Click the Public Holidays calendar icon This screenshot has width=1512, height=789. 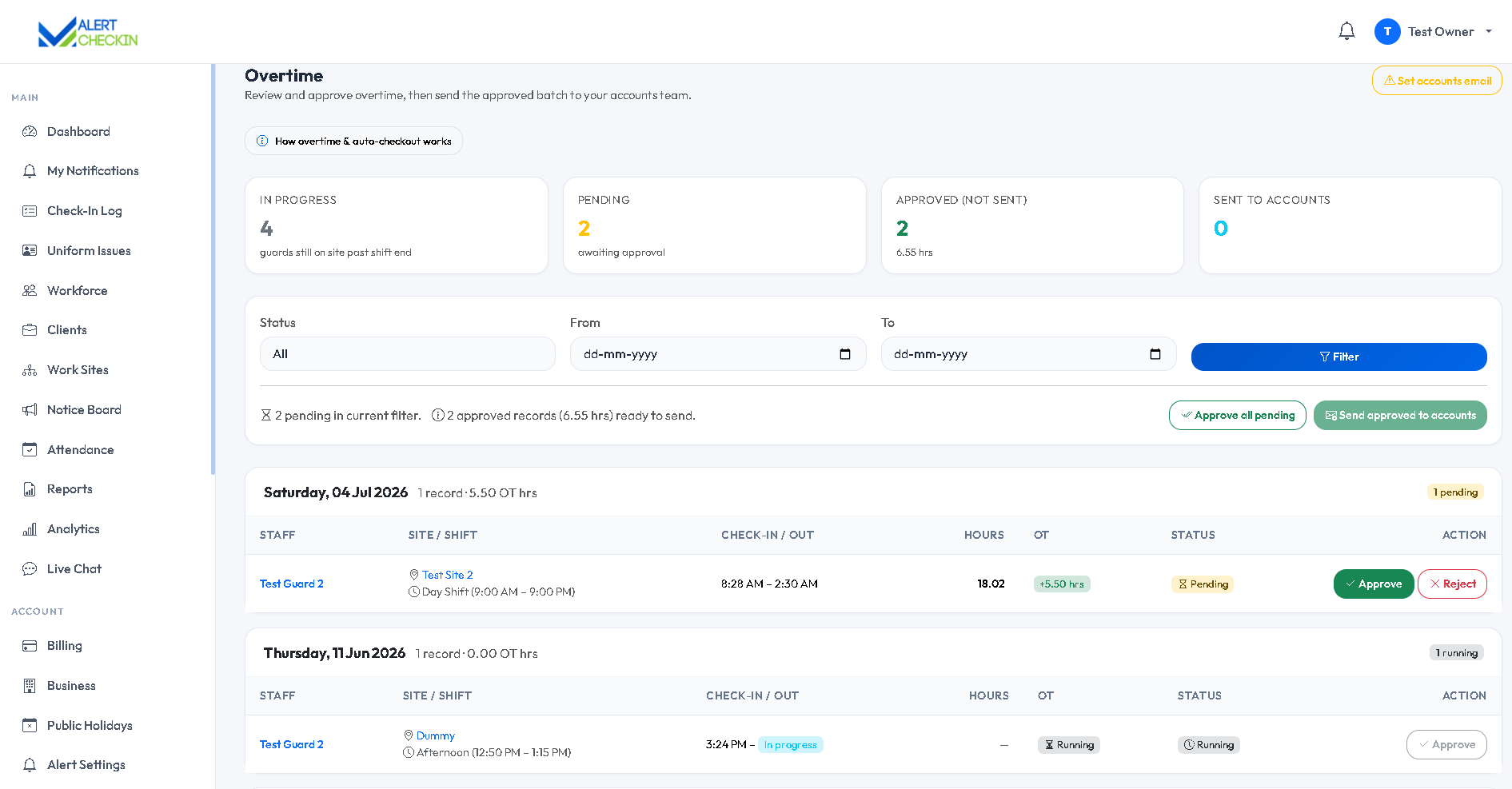30,725
